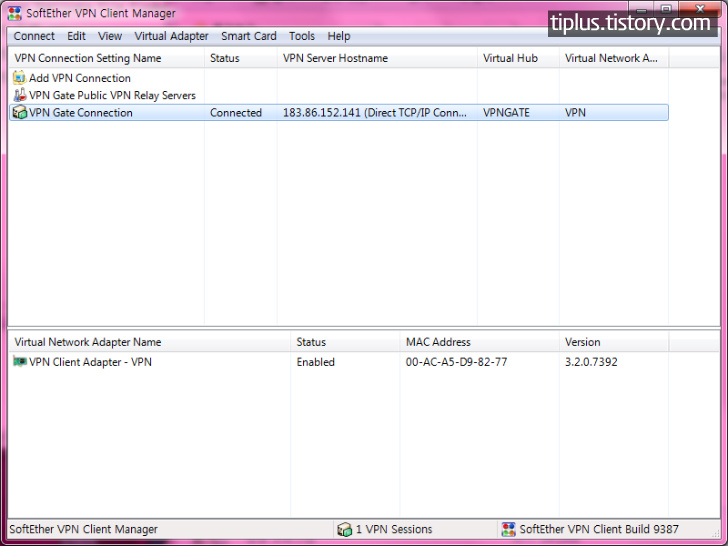Open the Tools menu
The width and height of the screenshot is (728, 546).
302,36
